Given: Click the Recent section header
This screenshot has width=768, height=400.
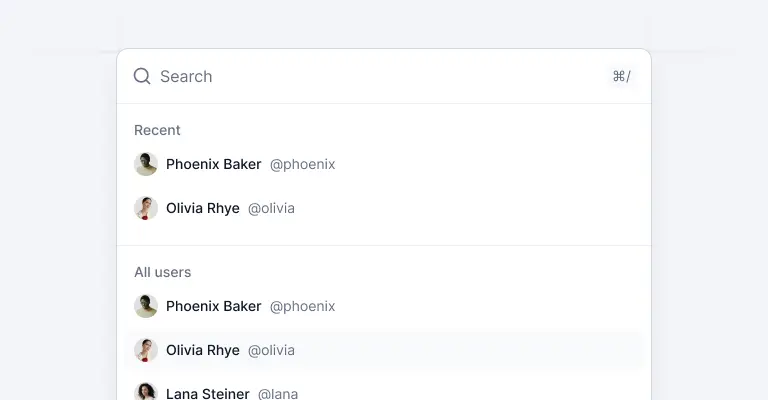Looking at the screenshot, I should coord(157,130).
